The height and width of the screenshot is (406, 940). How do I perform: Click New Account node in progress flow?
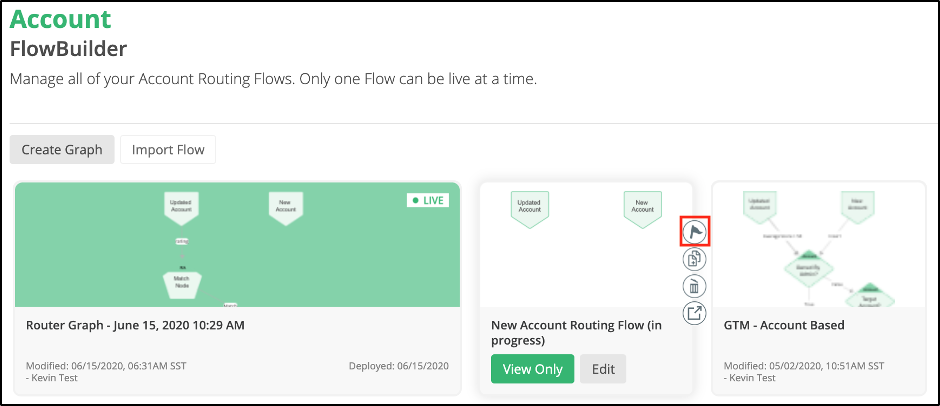coord(643,209)
